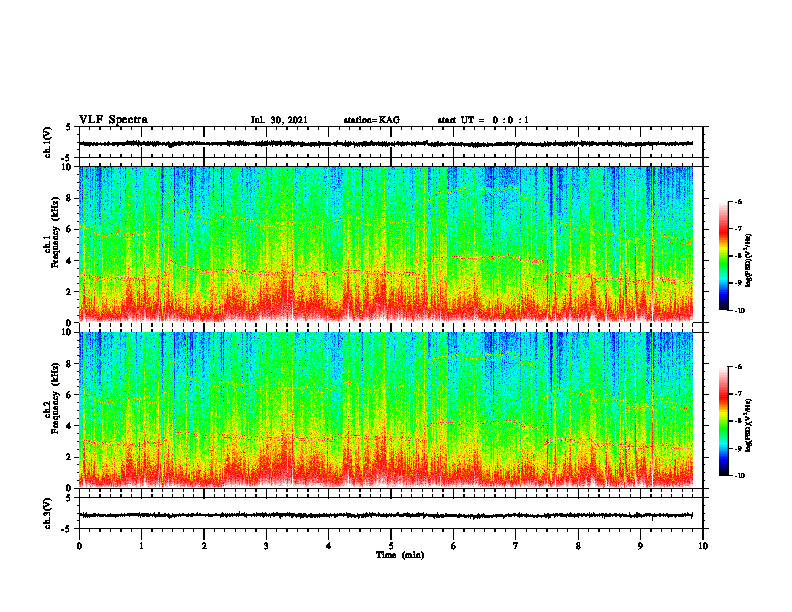The width and height of the screenshot is (792, 612).
Task: Click the ch.1 voltage waveform trace
Action: coord(386,143)
